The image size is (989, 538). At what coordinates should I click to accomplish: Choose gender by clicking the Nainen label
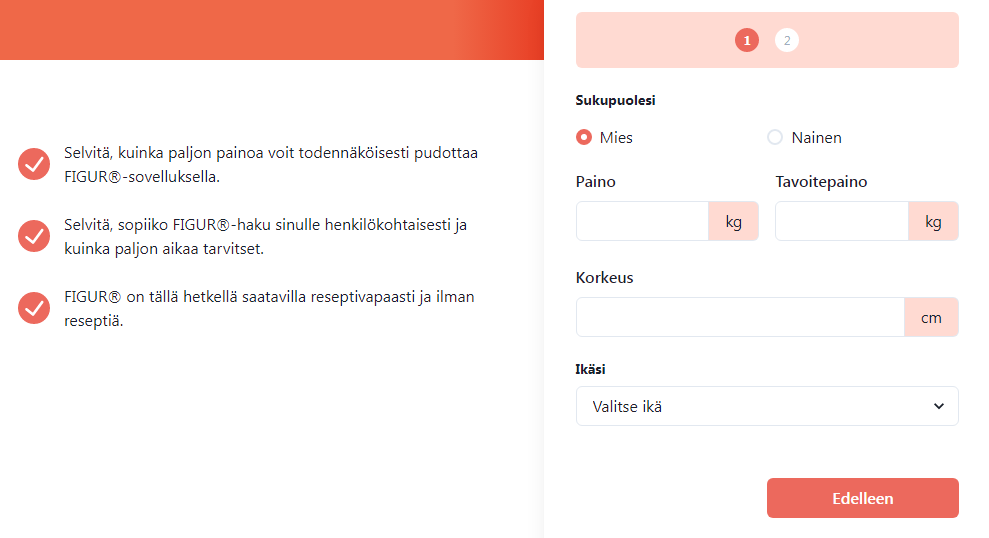[816, 137]
